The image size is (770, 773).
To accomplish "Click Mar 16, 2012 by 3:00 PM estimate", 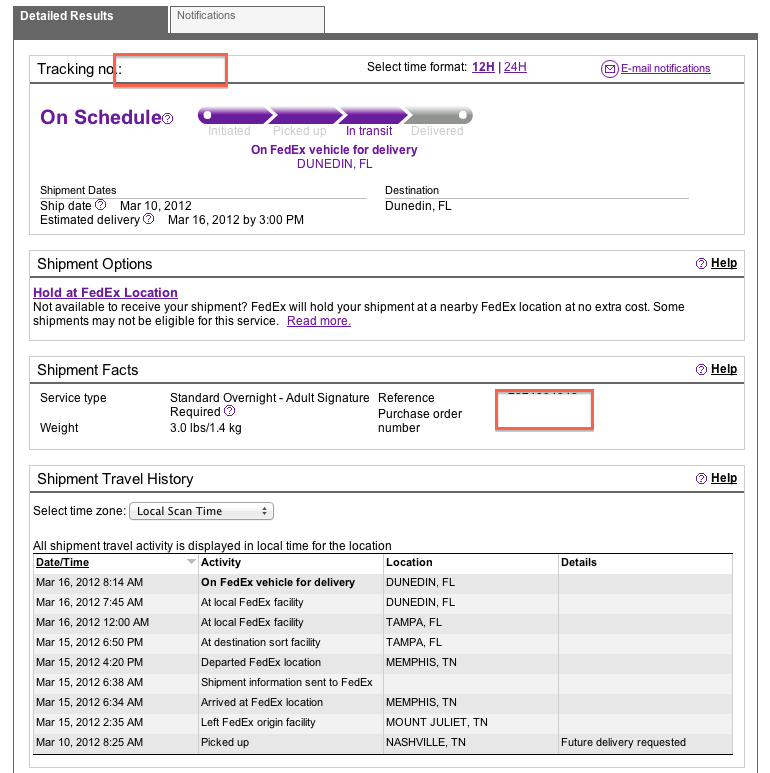I will pyautogui.click(x=236, y=220).
